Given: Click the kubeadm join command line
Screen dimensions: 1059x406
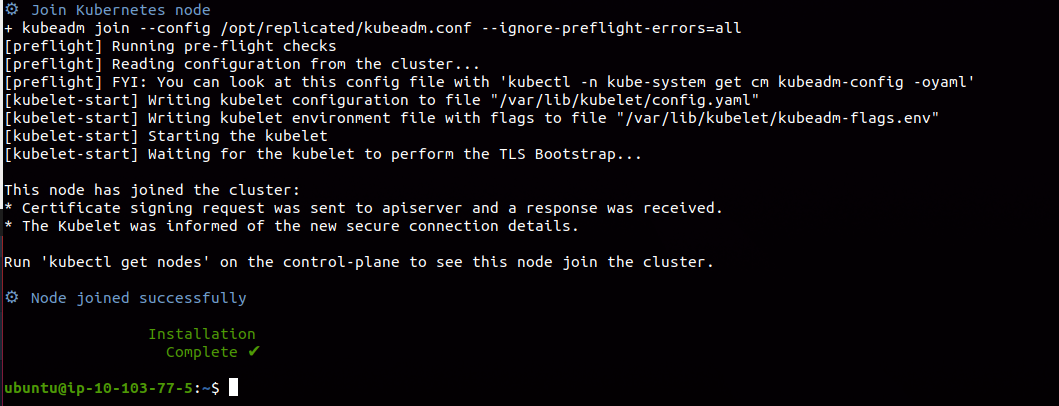Looking at the screenshot, I should 372,28.
